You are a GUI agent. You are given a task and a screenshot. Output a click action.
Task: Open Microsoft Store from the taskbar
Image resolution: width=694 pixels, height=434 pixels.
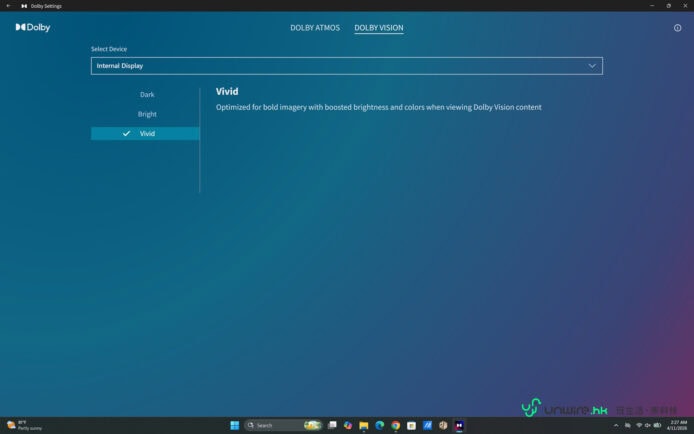click(x=412, y=426)
